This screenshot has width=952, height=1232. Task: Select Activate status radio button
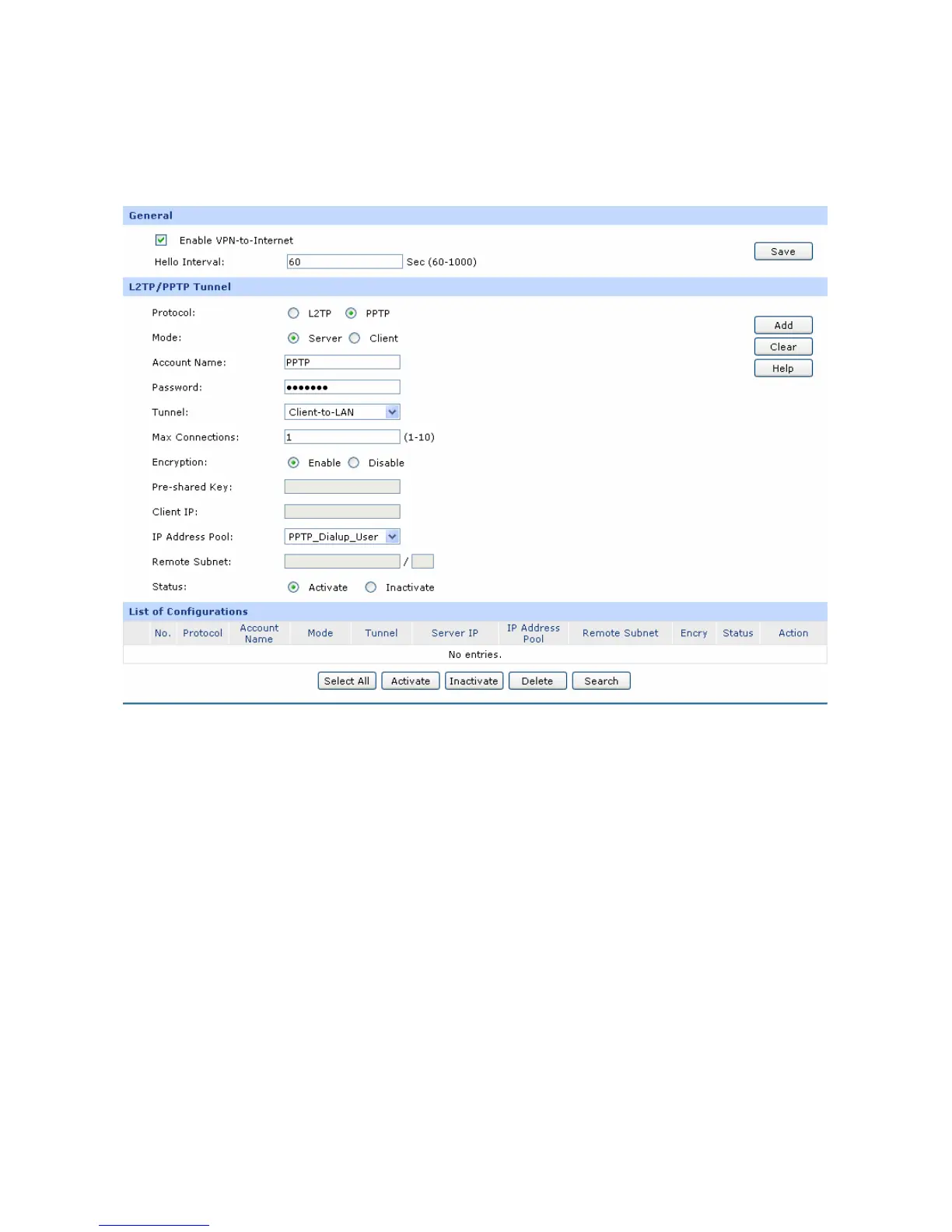point(293,587)
